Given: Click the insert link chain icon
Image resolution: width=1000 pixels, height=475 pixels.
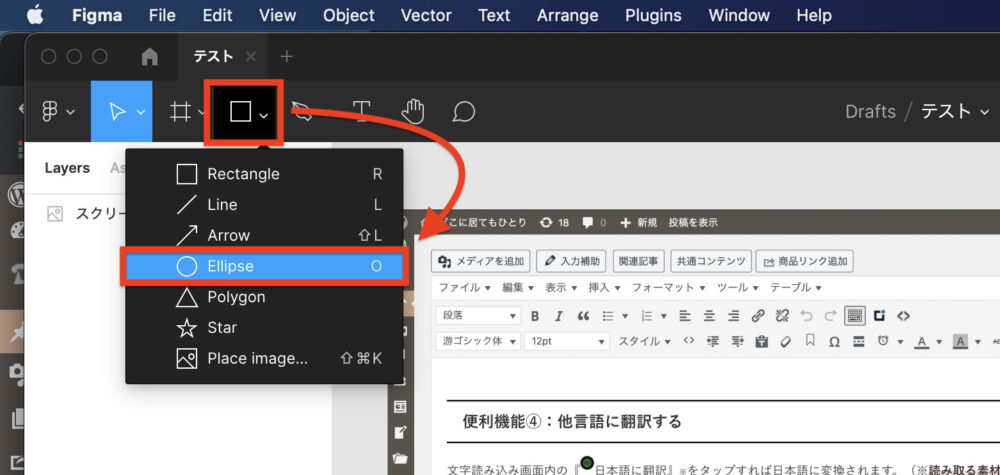Looking at the screenshot, I should pos(758,316).
